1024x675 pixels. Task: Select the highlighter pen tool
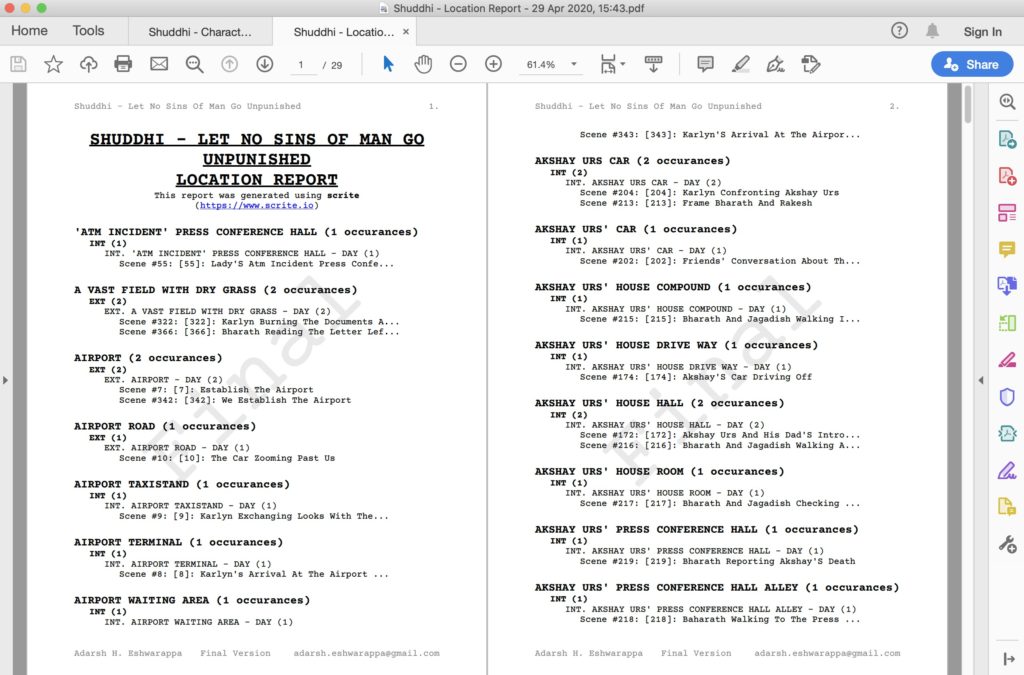pyautogui.click(x=741, y=64)
